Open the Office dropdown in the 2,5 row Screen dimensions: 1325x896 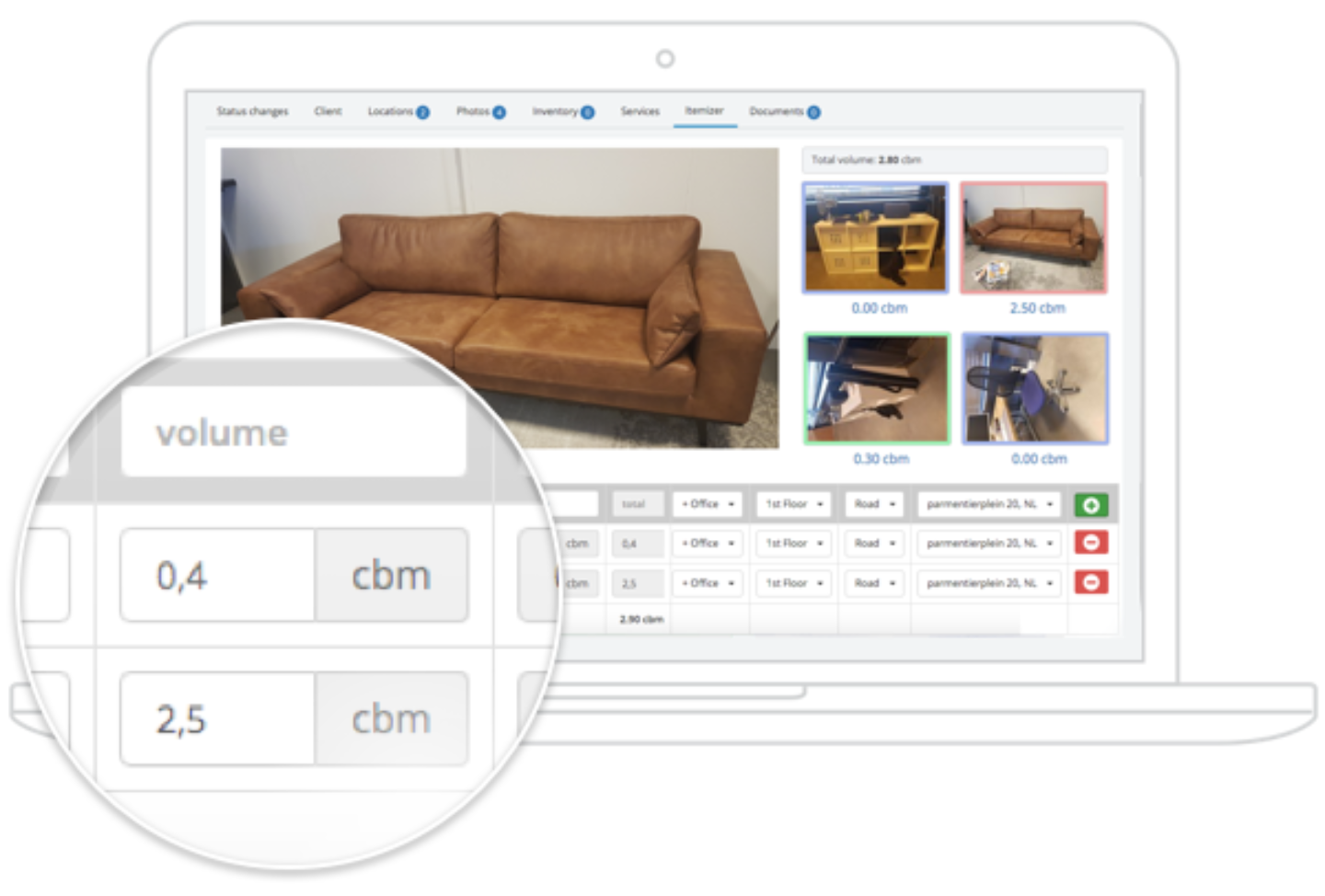pyautogui.click(x=707, y=583)
